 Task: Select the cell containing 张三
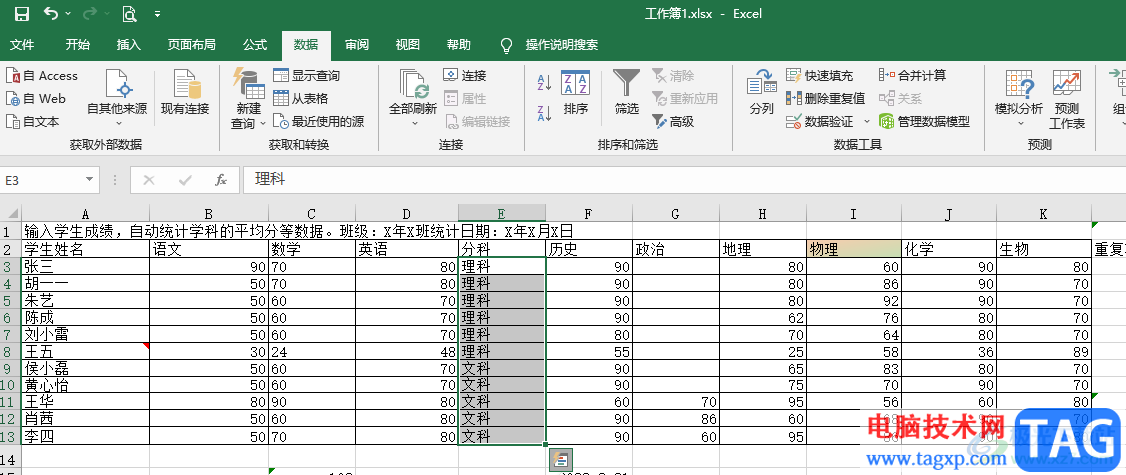pyautogui.click(x=85, y=267)
